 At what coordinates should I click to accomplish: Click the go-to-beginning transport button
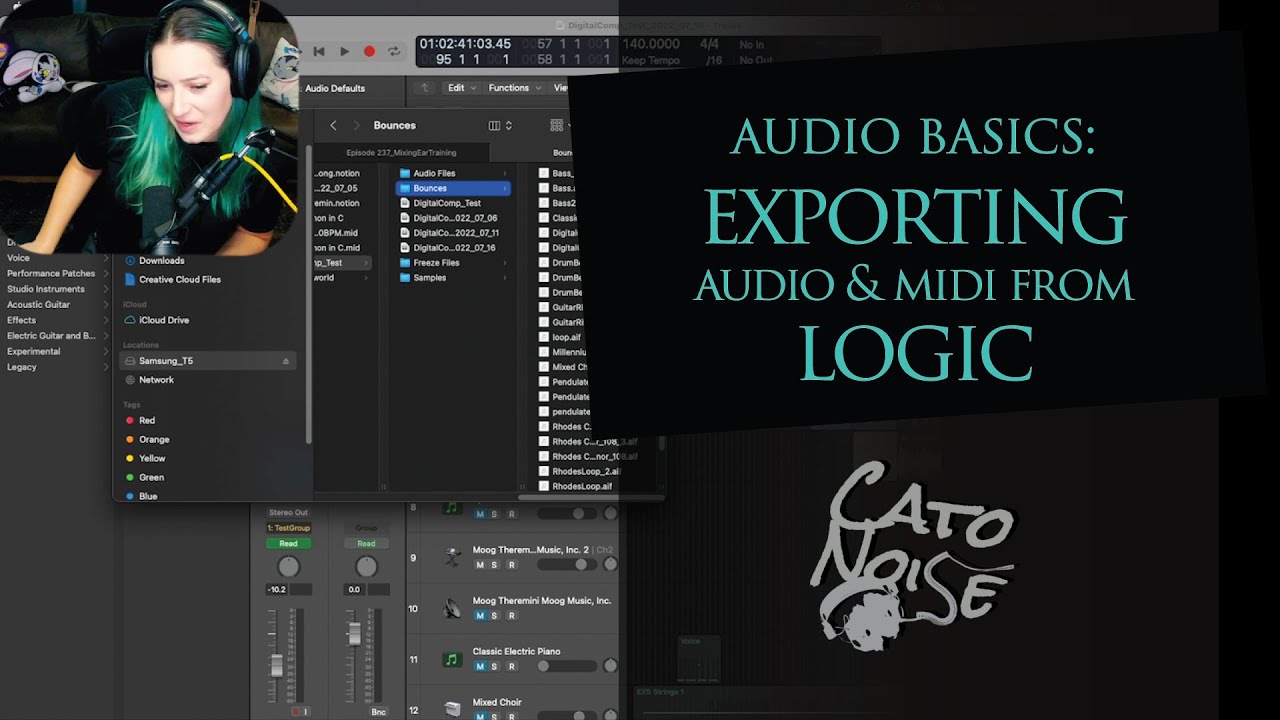[x=319, y=51]
